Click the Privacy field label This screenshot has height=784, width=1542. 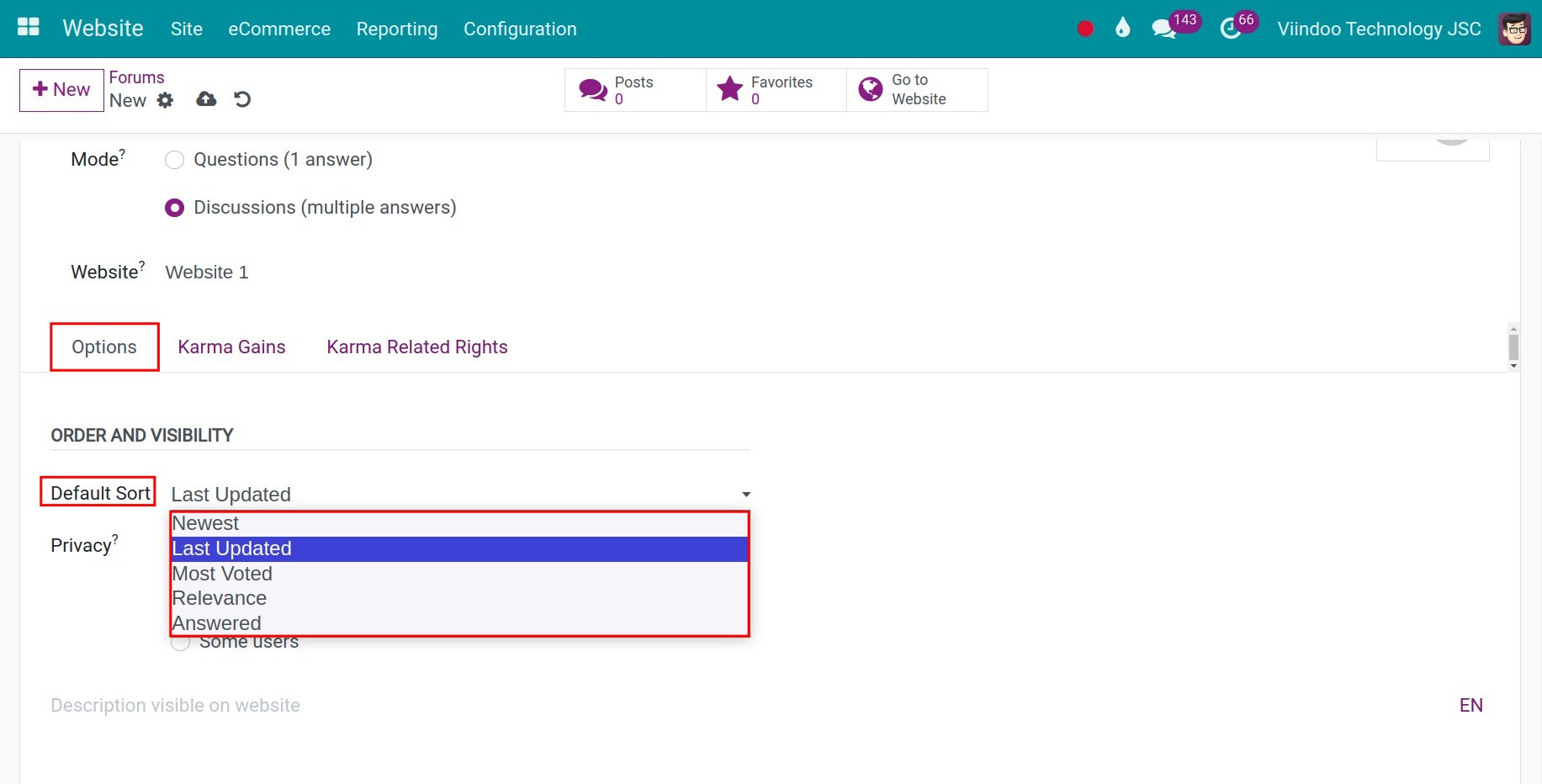(x=84, y=544)
